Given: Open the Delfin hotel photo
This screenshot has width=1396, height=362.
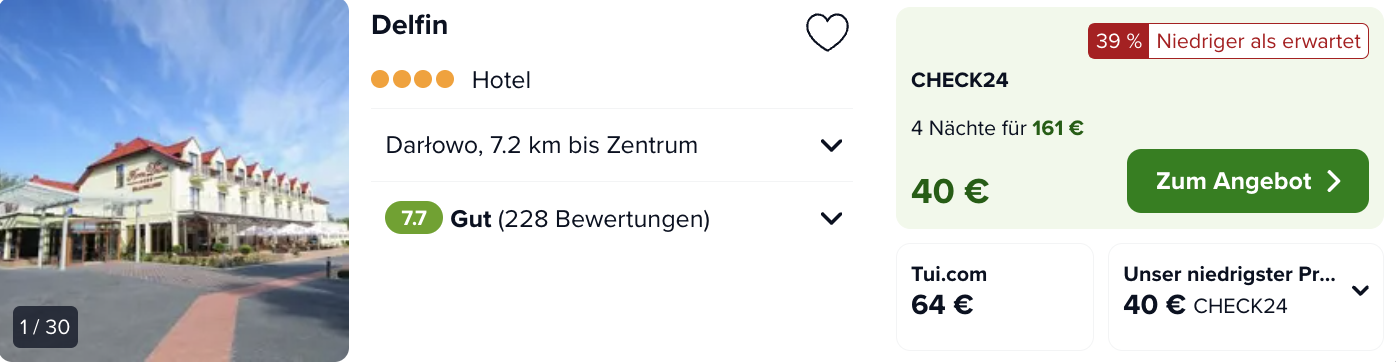Looking at the screenshot, I should pos(174,181).
